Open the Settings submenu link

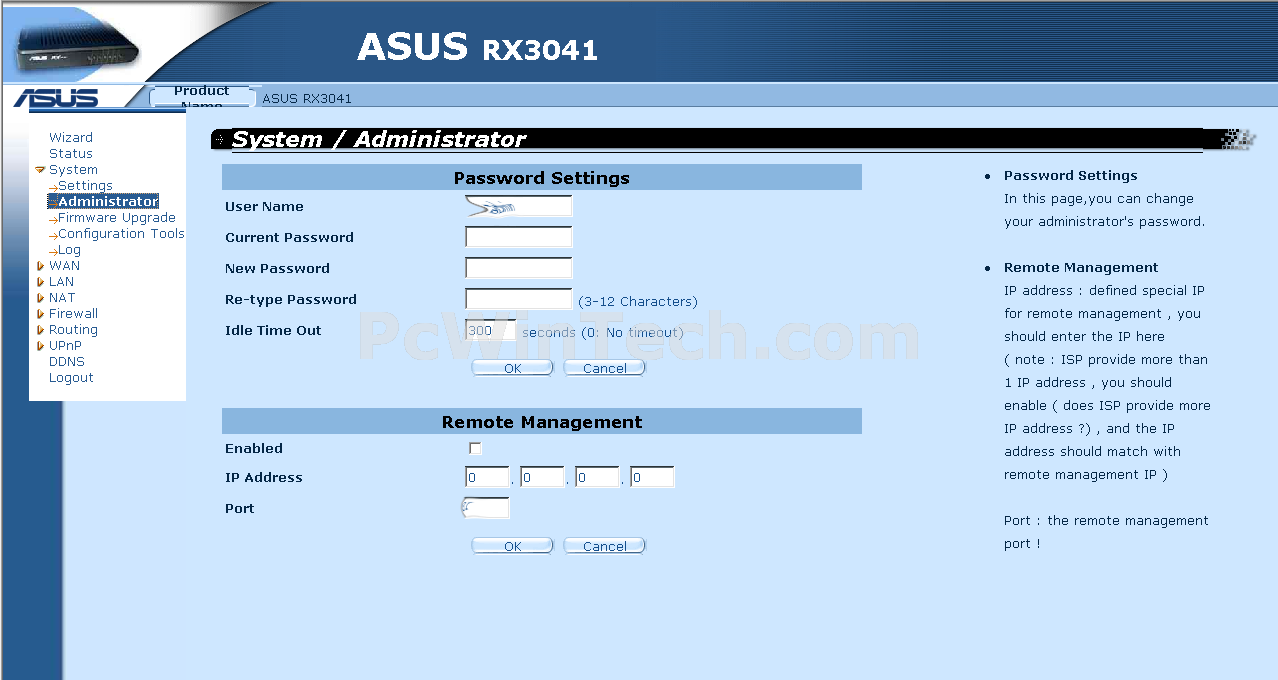click(x=85, y=186)
